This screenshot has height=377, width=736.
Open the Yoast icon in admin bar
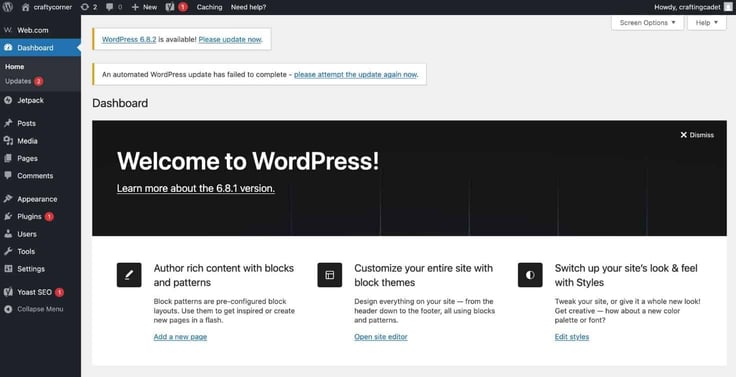pos(170,7)
